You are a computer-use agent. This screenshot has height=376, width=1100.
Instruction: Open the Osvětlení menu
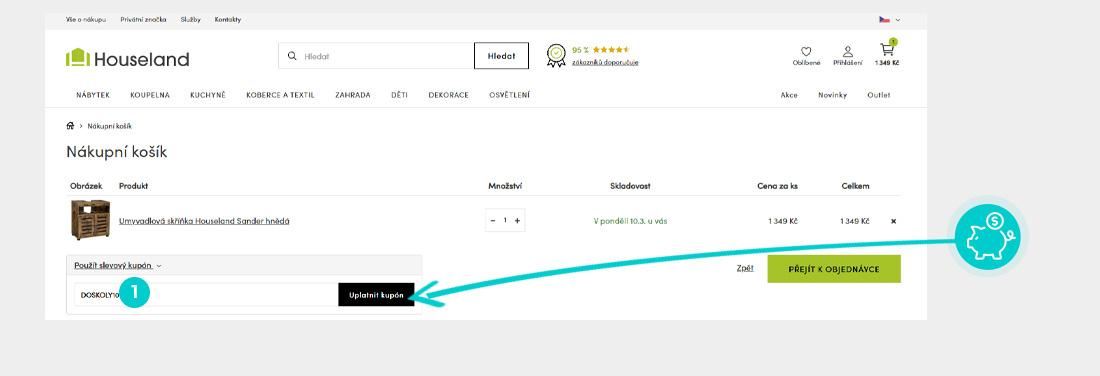coord(509,95)
